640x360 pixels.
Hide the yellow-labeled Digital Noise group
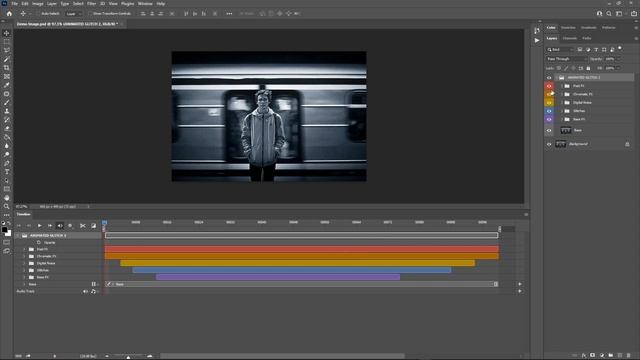click(549, 103)
